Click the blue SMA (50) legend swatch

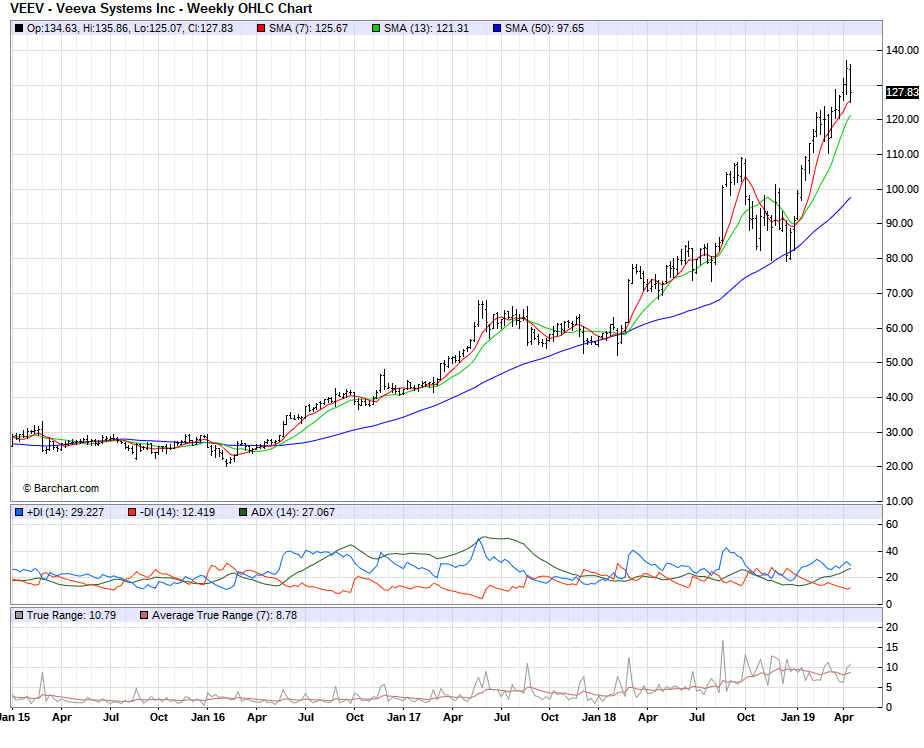[497, 28]
